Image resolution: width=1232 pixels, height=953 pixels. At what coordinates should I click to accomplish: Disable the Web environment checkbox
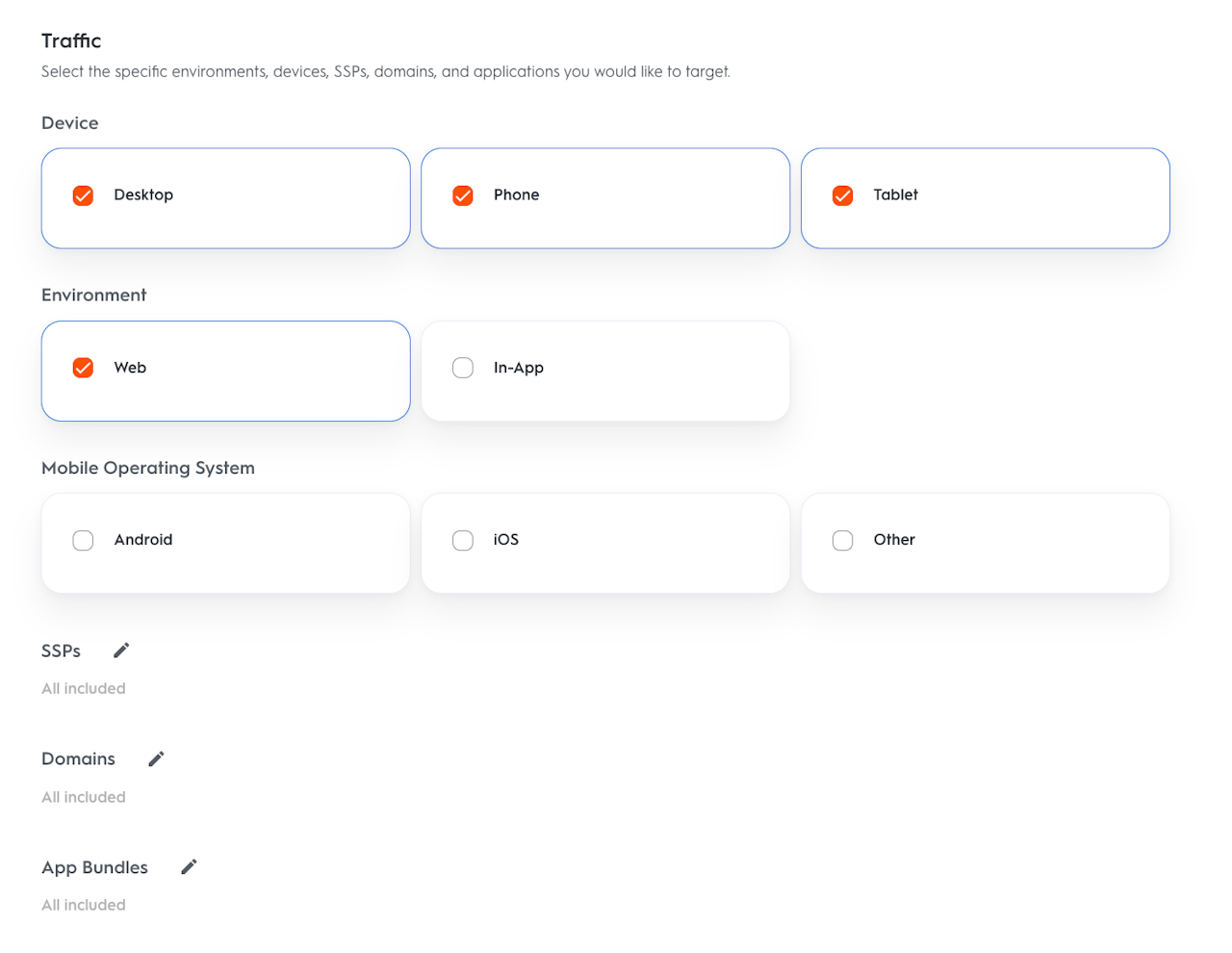point(84,368)
